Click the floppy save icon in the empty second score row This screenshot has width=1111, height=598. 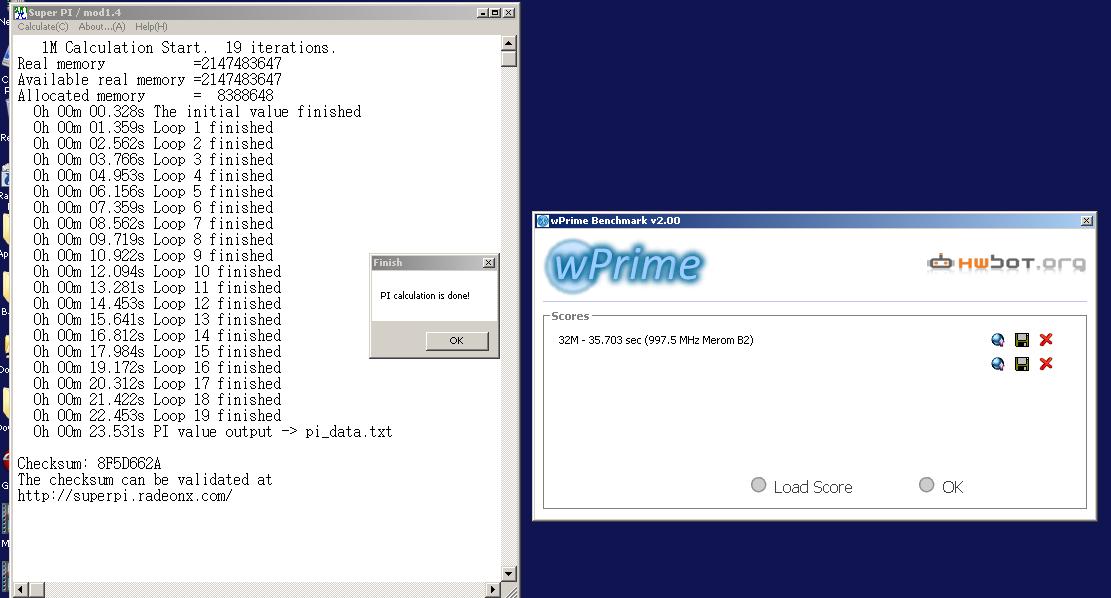(1022, 364)
